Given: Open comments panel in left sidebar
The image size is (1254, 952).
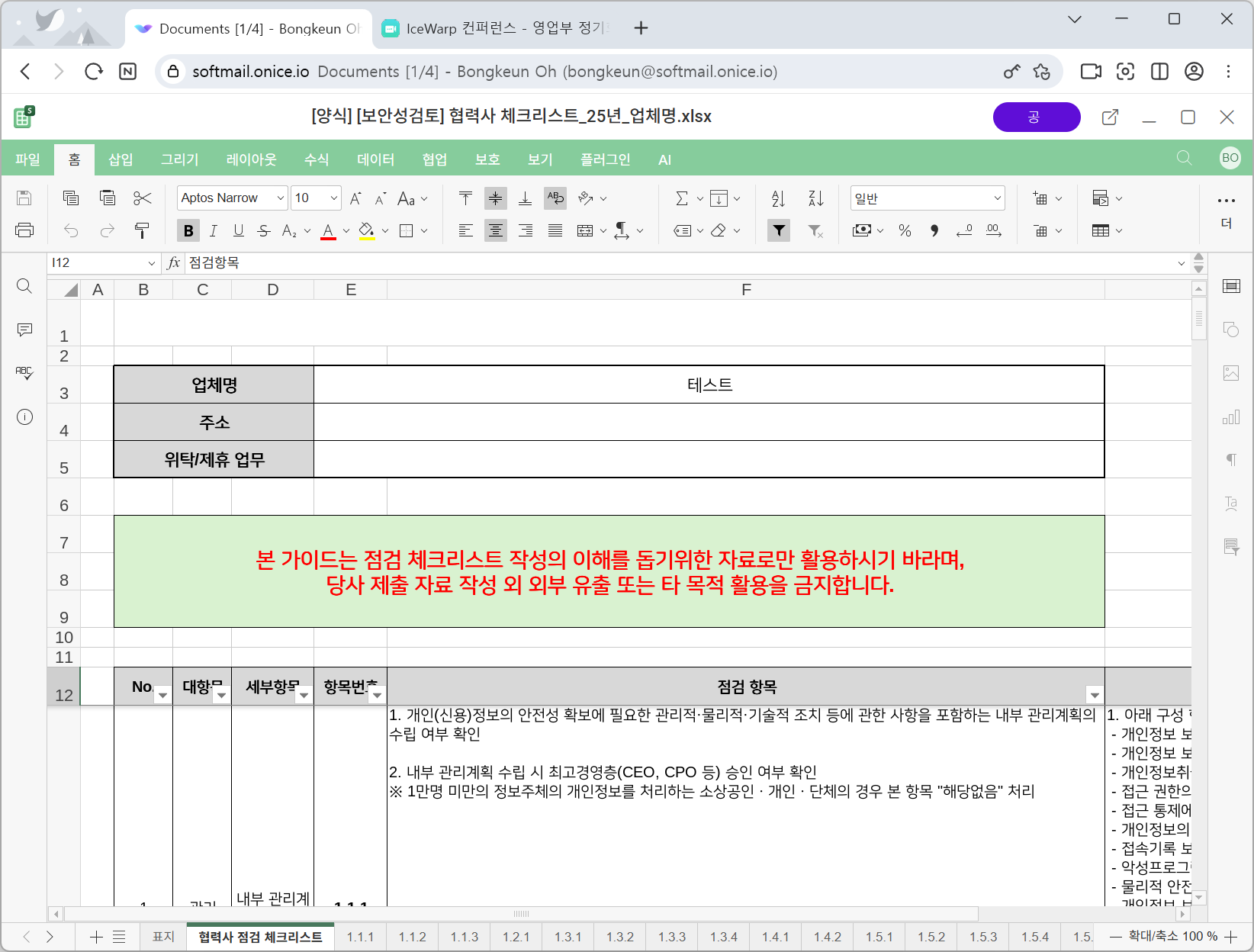Looking at the screenshot, I should pyautogui.click(x=24, y=330).
